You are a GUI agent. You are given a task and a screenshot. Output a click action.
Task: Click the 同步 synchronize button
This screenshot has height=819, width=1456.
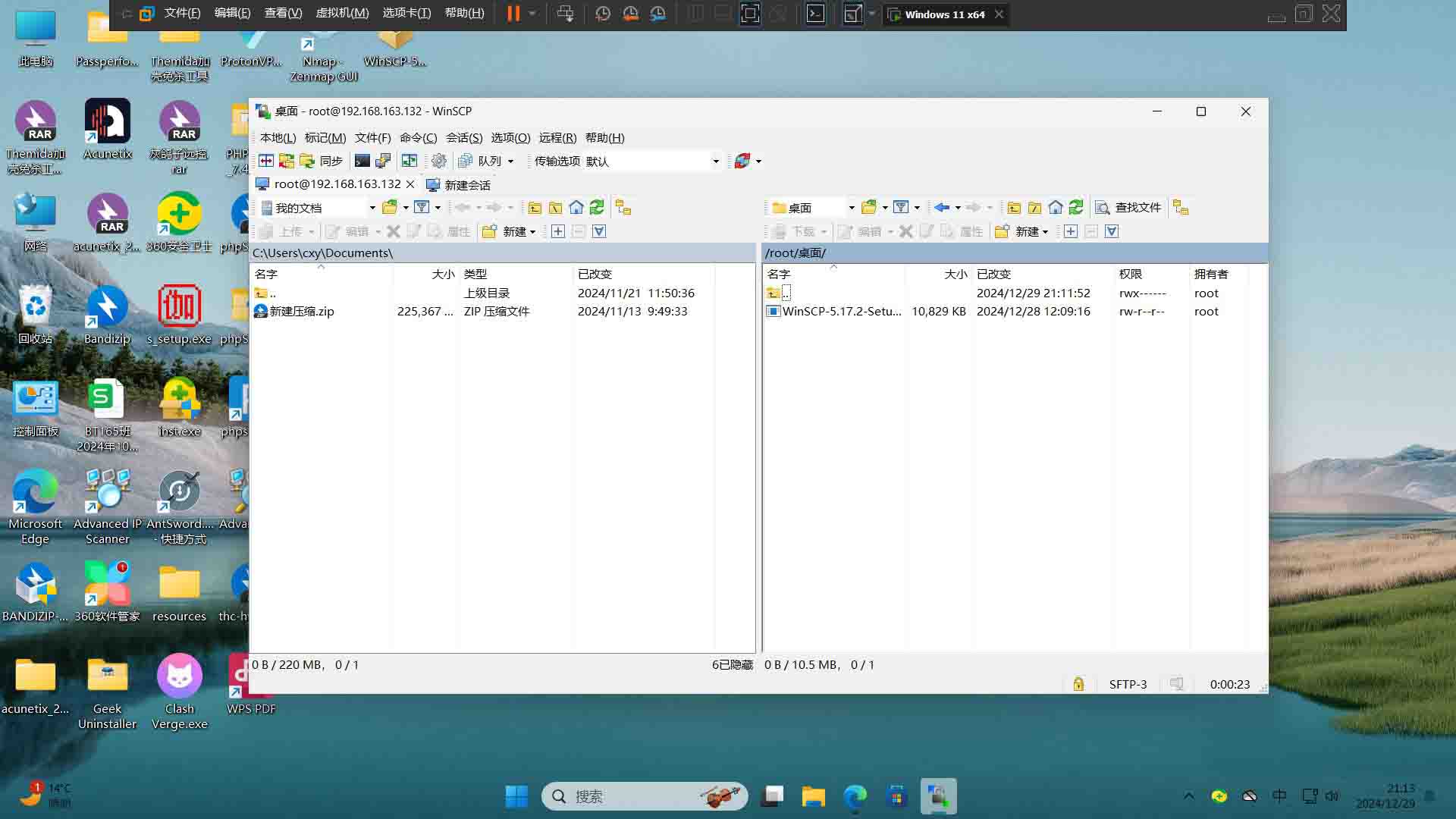[x=324, y=161]
